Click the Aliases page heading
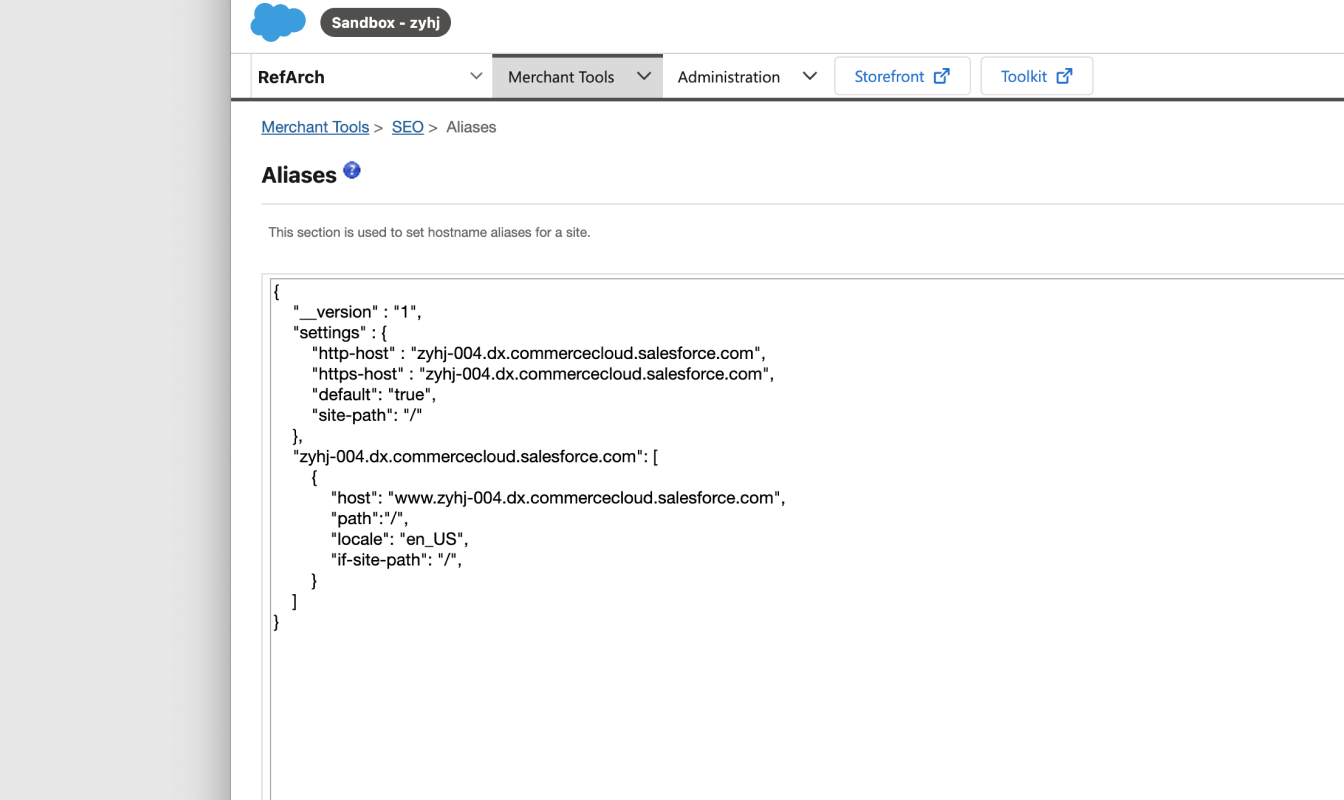This screenshot has height=800, width=1344. coord(299,175)
